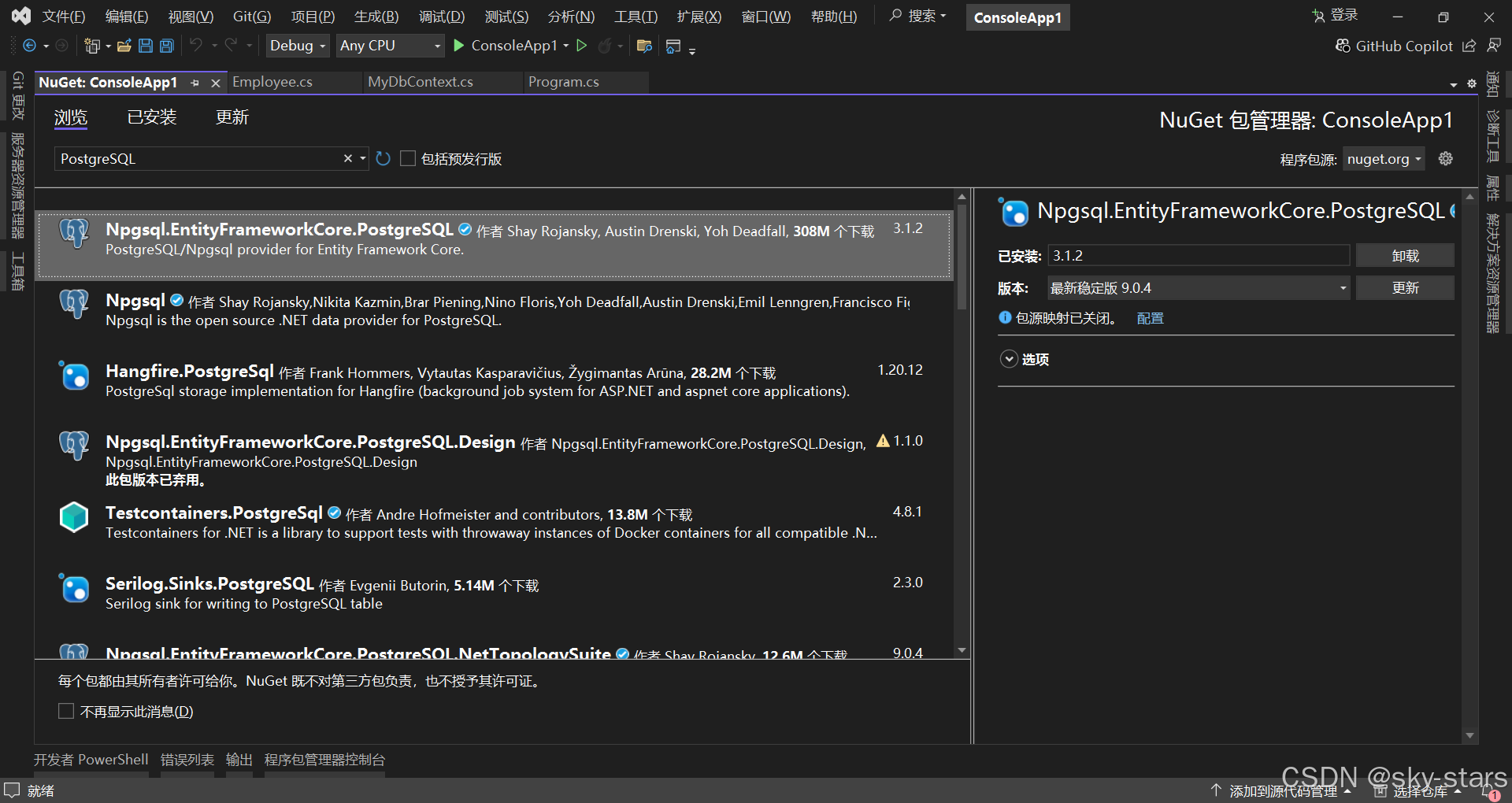Click the Visual Studio logo icon
1512x803 pixels.
[21, 16]
